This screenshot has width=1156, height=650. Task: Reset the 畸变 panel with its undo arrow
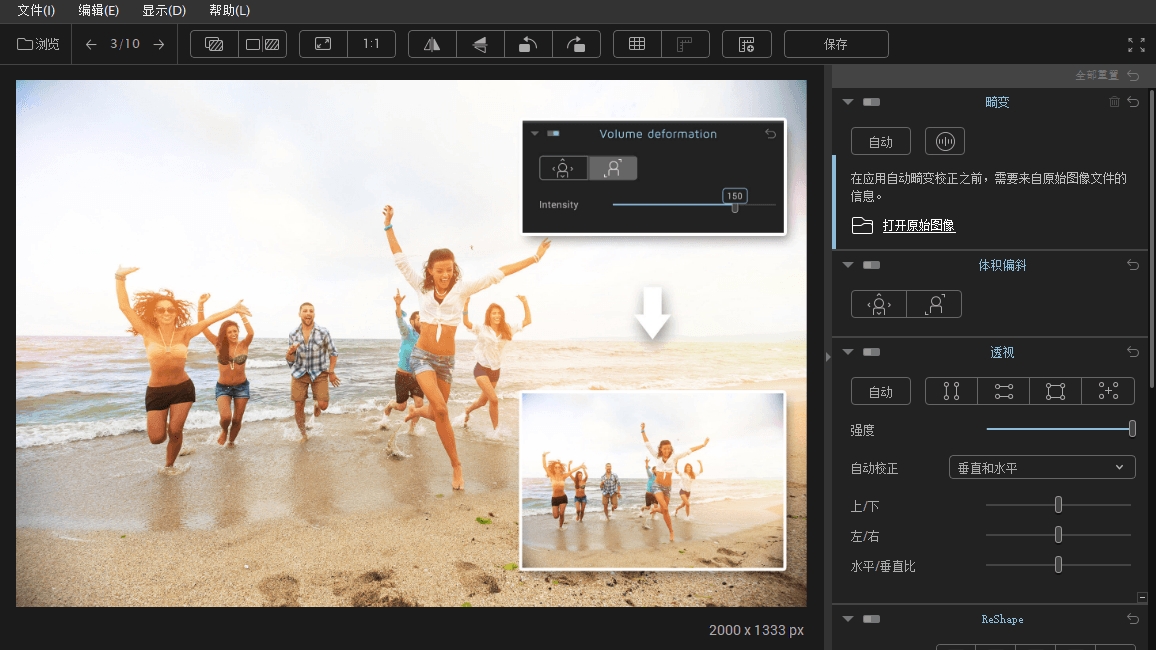click(1133, 102)
